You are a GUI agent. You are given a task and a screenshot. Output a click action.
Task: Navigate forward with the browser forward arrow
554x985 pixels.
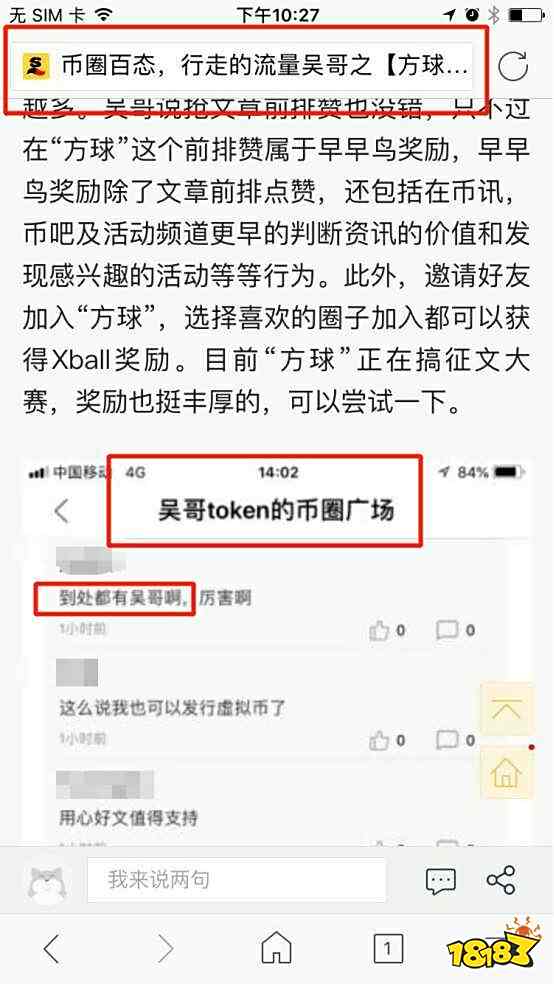tap(165, 948)
